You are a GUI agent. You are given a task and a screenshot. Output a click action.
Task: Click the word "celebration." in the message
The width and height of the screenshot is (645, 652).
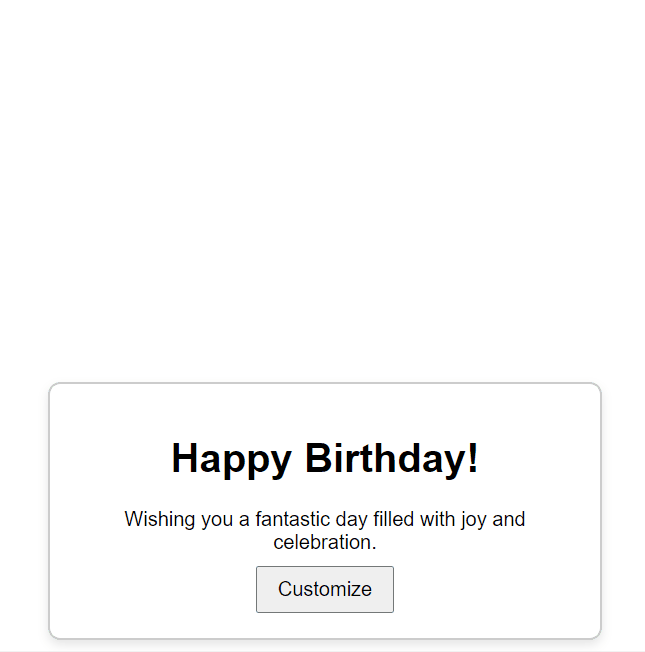pyautogui.click(x=325, y=543)
